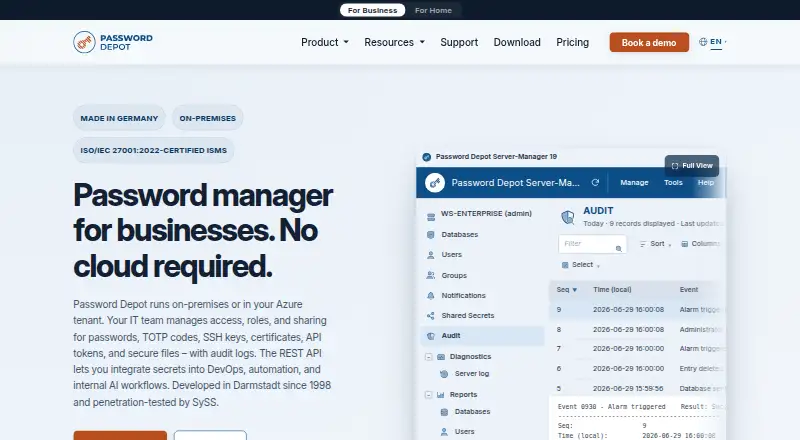Select the Server log tree label
Viewport: 800px width, 440px height.
point(472,374)
